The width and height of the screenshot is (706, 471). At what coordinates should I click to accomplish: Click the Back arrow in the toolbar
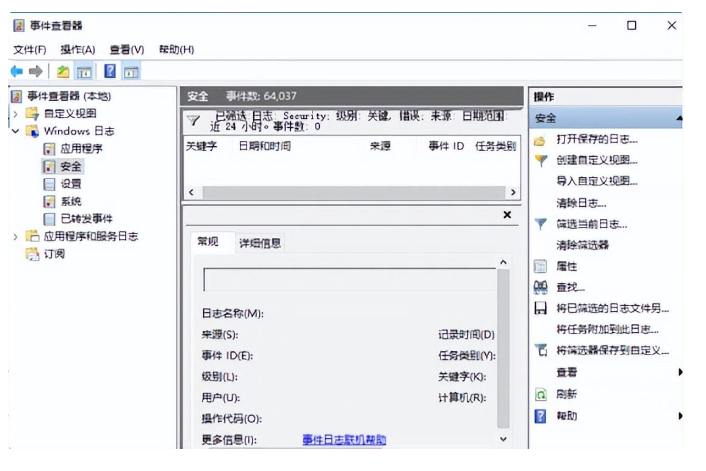coord(17,71)
